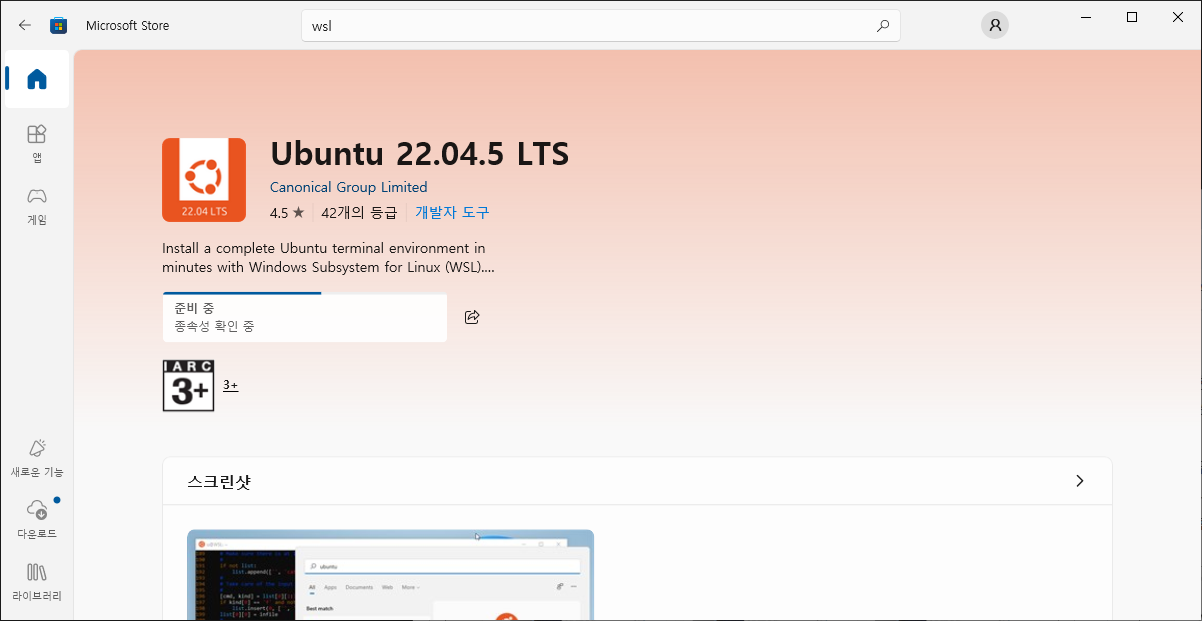Click the 3+ age rating link
This screenshot has width=1202, height=621.
230,385
